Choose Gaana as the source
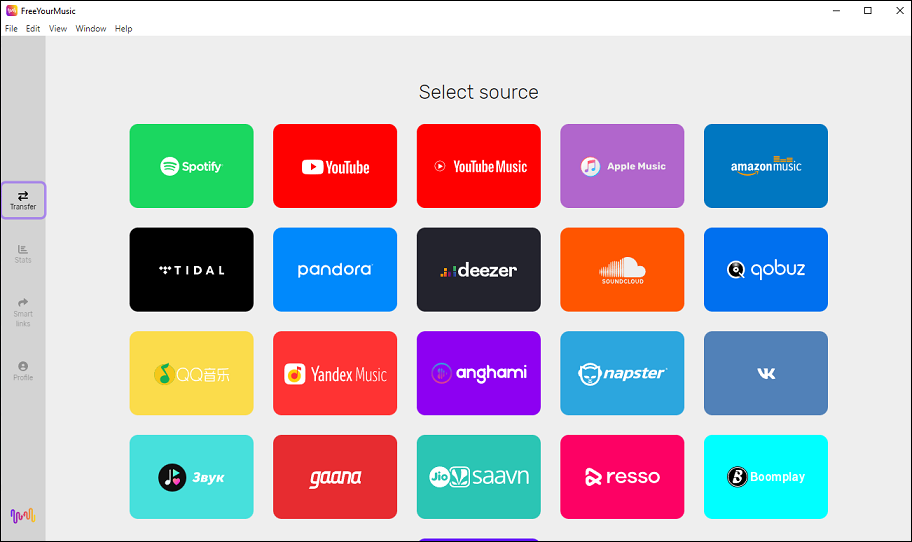The image size is (912, 542). point(335,477)
